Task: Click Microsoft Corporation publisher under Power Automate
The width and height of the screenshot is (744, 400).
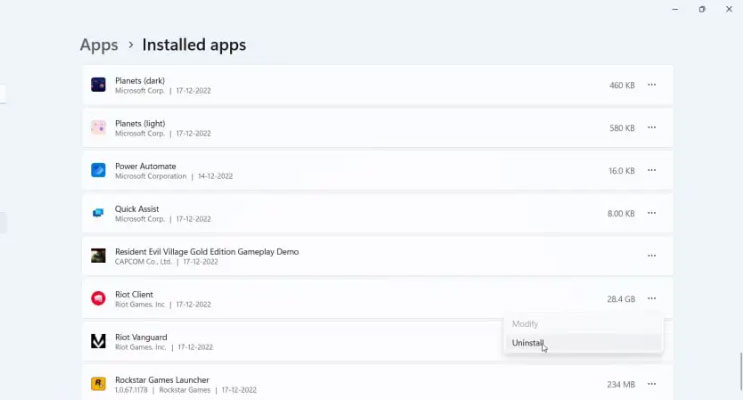Action: coord(151,176)
